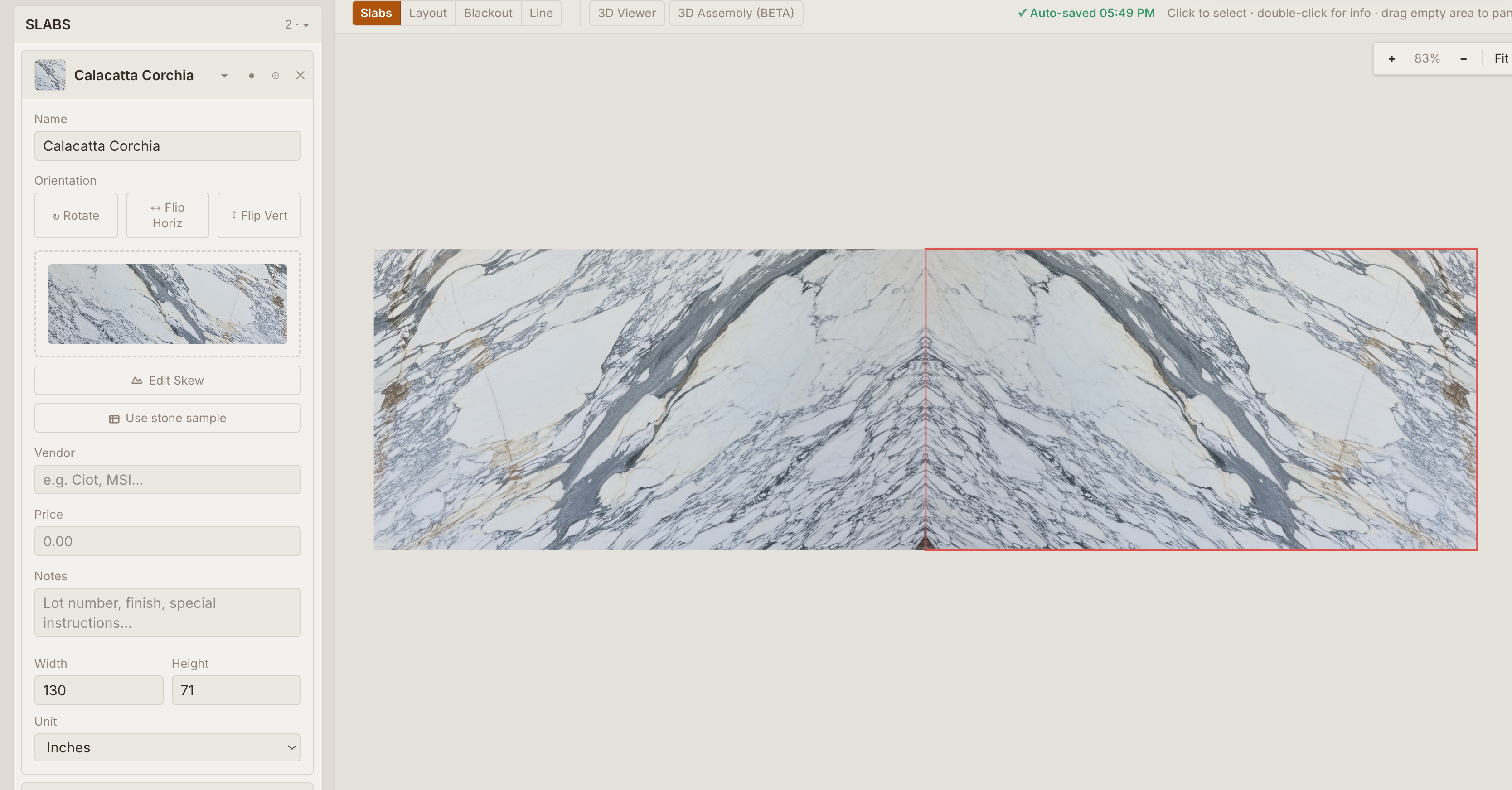Remove the Calacatta Corchia slab with the X
Image resolution: width=1512 pixels, height=790 pixels.
click(x=300, y=75)
